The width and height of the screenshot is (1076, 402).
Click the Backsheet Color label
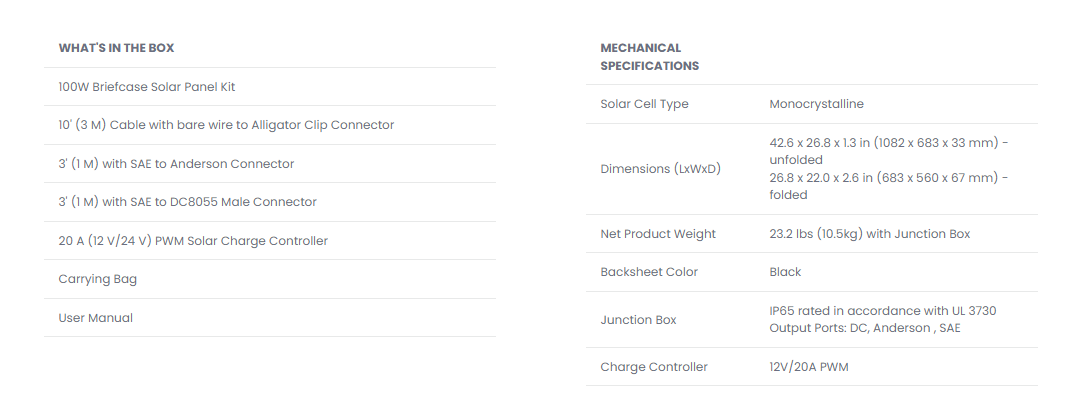point(649,272)
